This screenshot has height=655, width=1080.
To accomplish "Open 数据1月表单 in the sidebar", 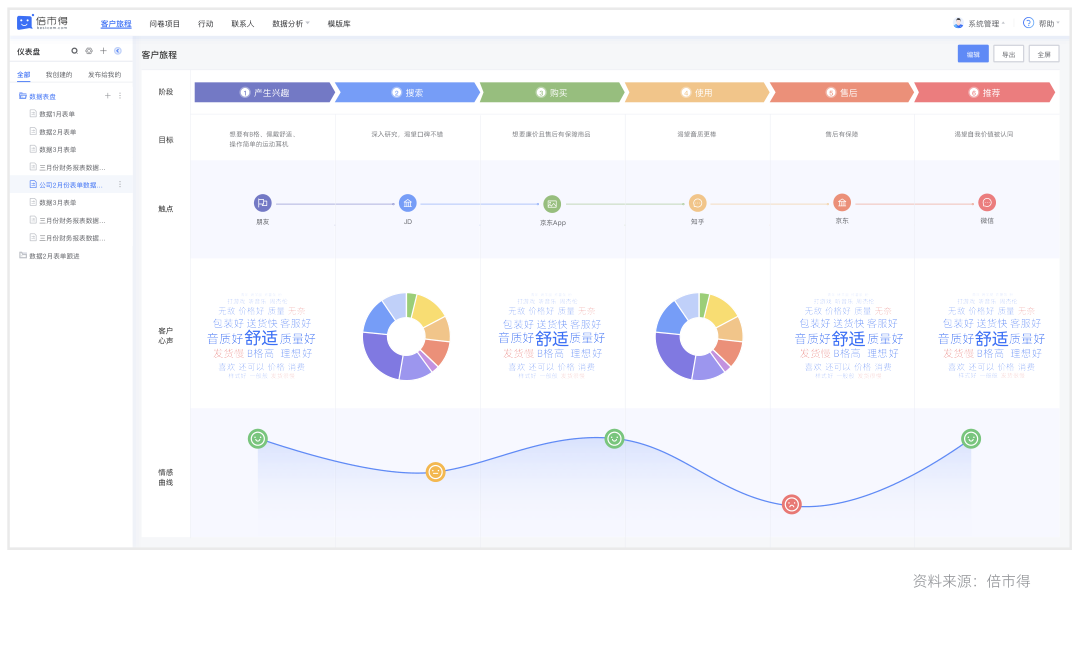I will 57,114.
